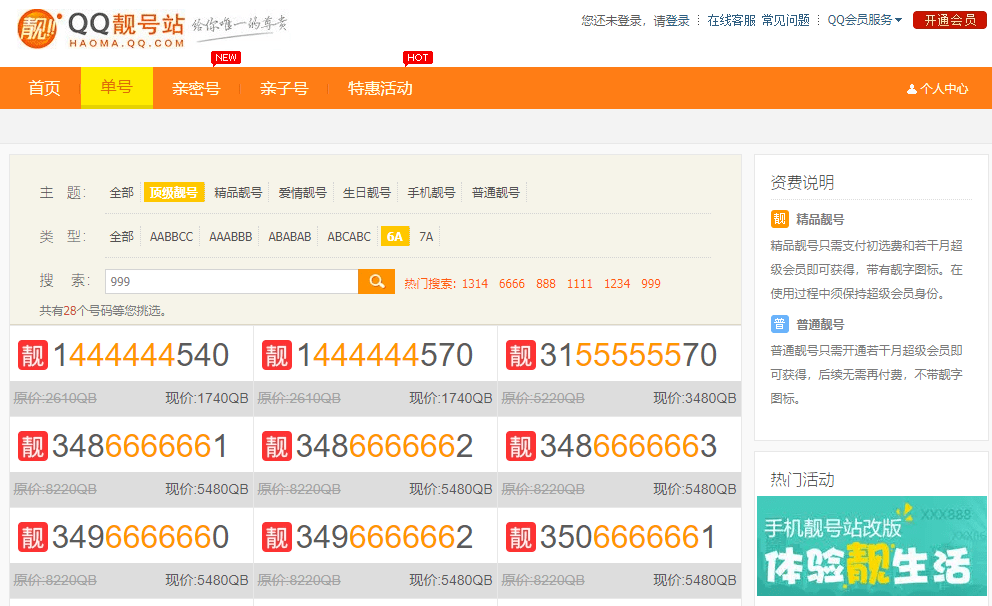
Task: Switch to the 亲密号 tab
Action: [x=196, y=88]
